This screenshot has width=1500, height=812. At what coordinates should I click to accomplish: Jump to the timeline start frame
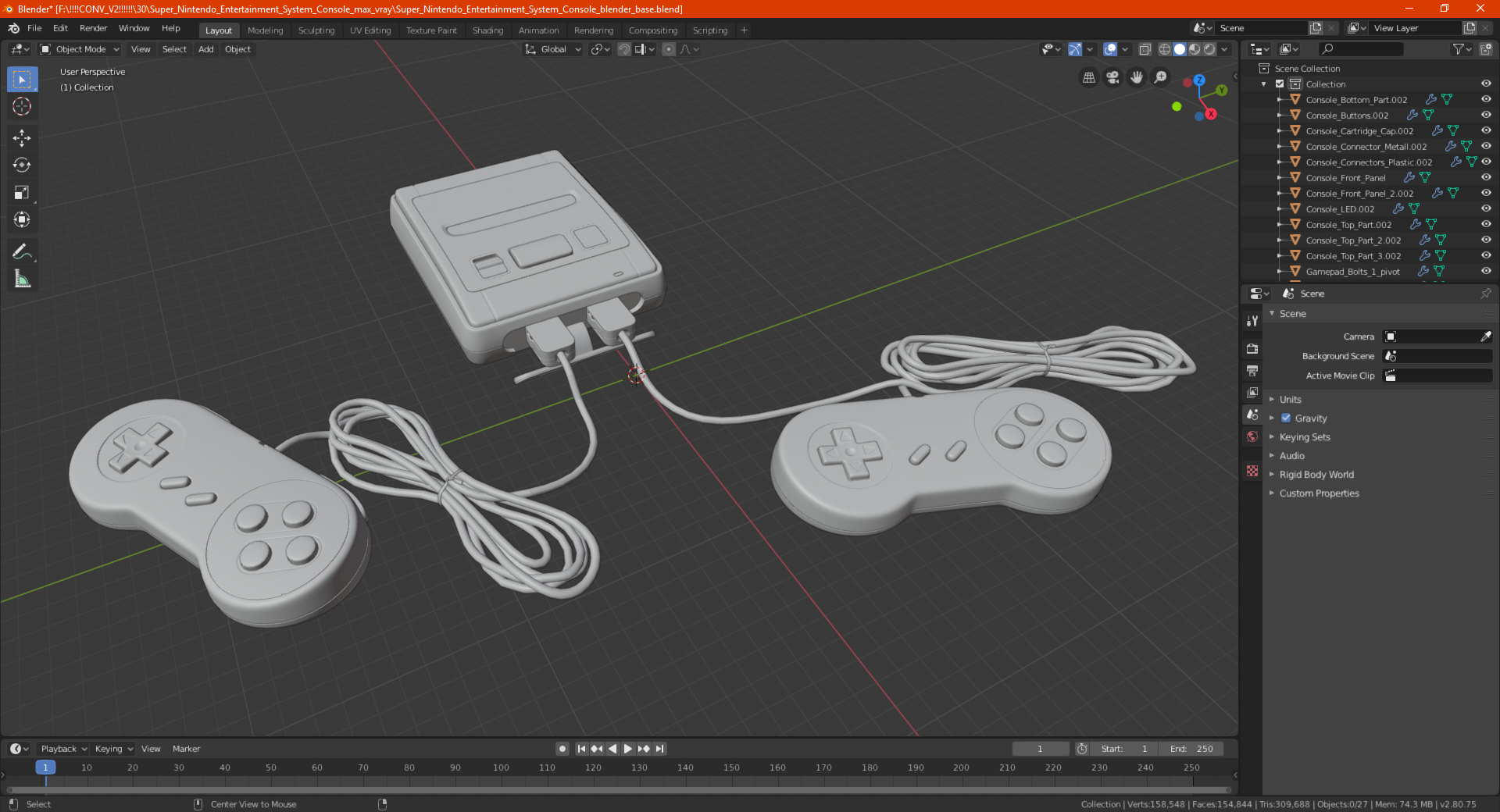click(x=581, y=749)
